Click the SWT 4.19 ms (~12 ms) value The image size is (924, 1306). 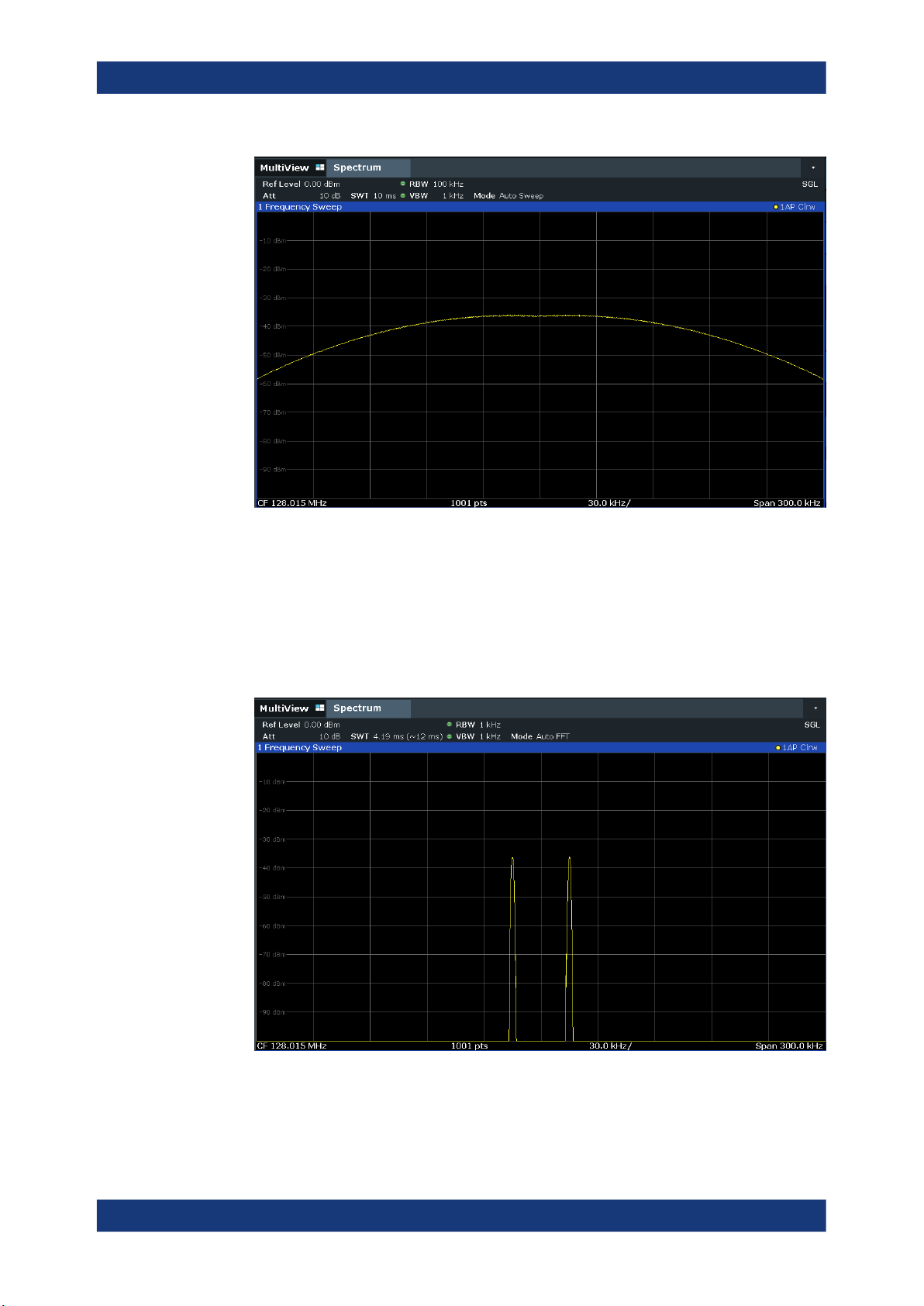[397, 736]
